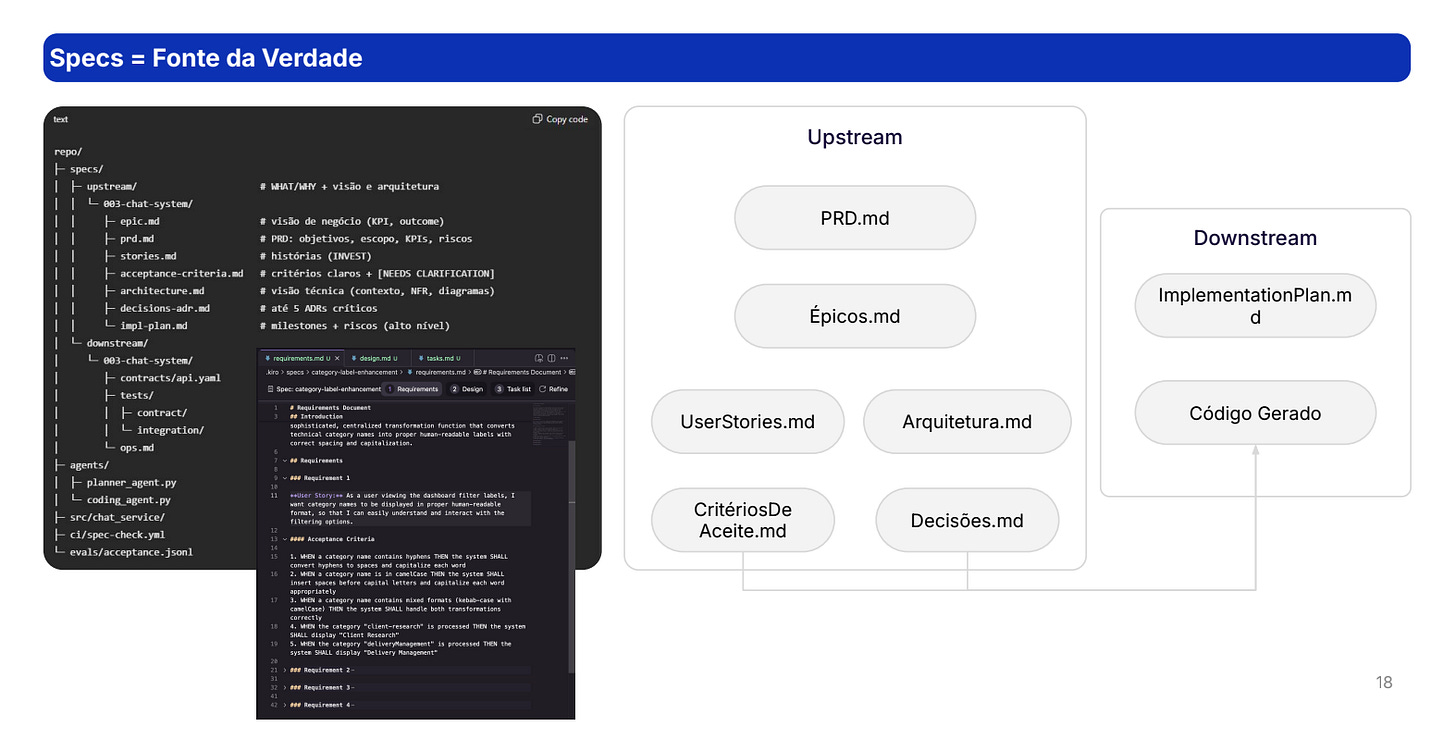1456x738 pixels.
Task: Click the split editor icon
Action: click(x=551, y=358)
